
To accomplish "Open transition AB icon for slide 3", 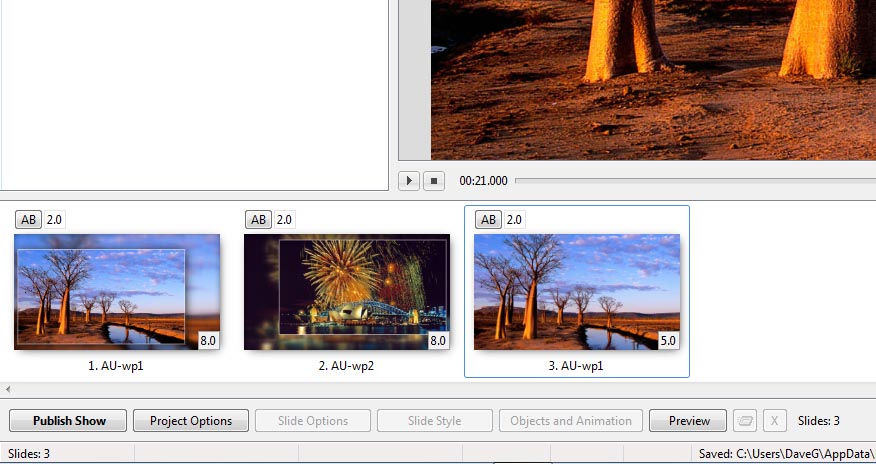I will pyautogui.click(x=489, y=219).
